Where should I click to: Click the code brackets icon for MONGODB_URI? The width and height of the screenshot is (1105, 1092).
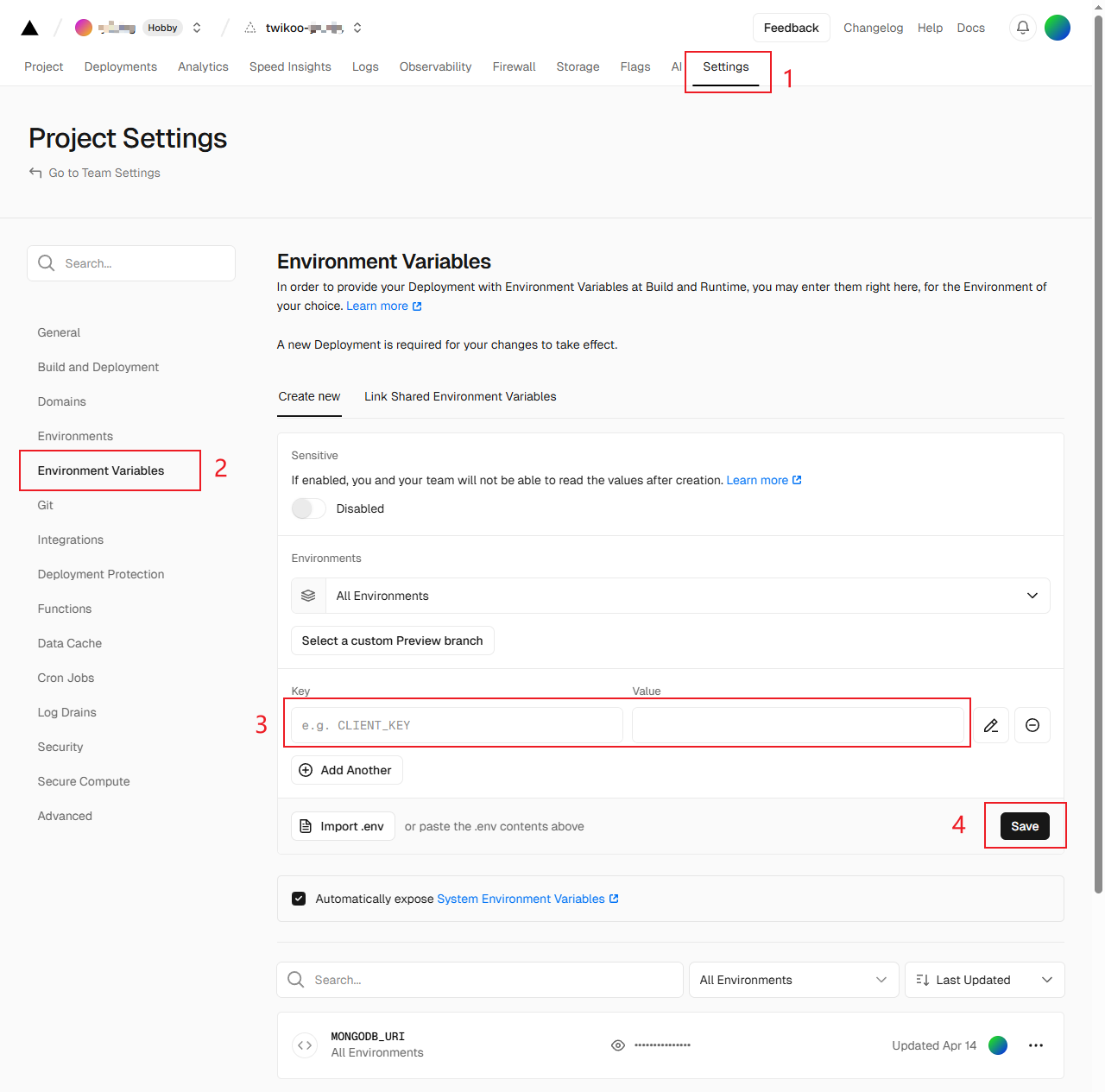[x=305, y=1045]
